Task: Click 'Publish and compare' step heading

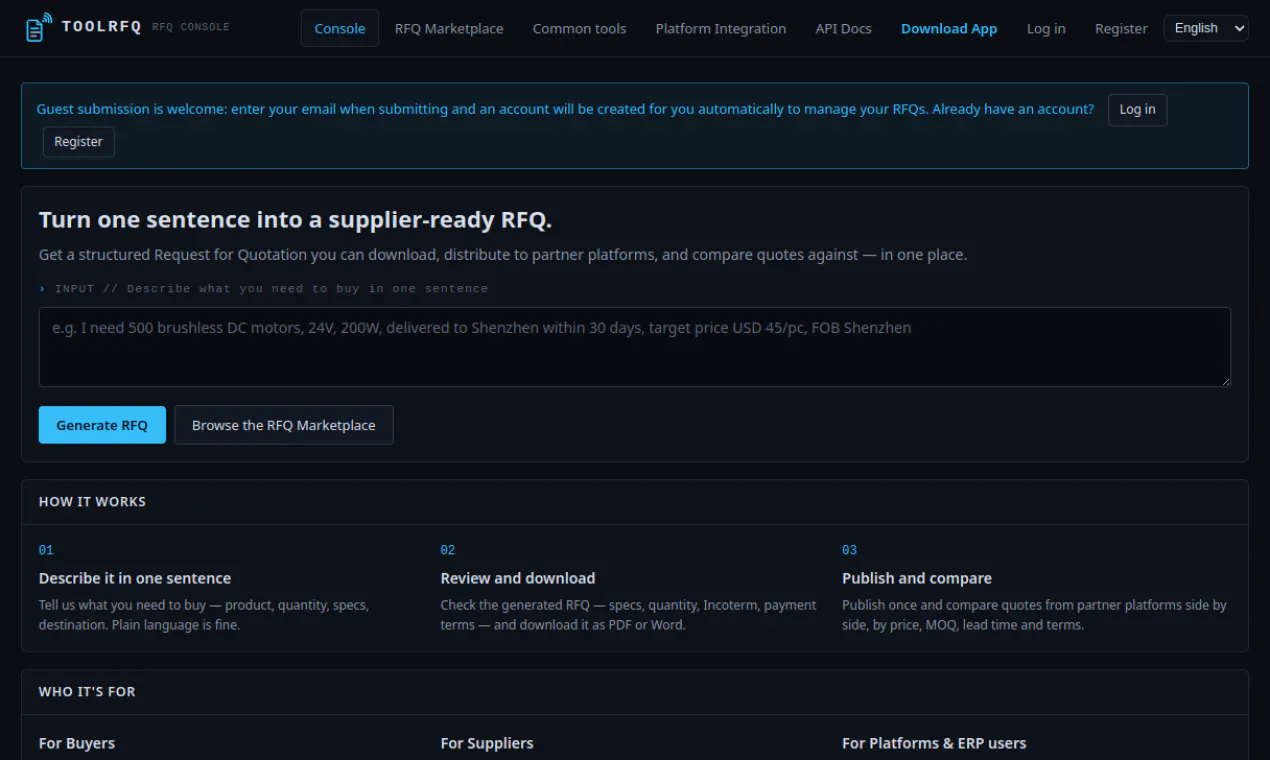Action: pos(917,578)
